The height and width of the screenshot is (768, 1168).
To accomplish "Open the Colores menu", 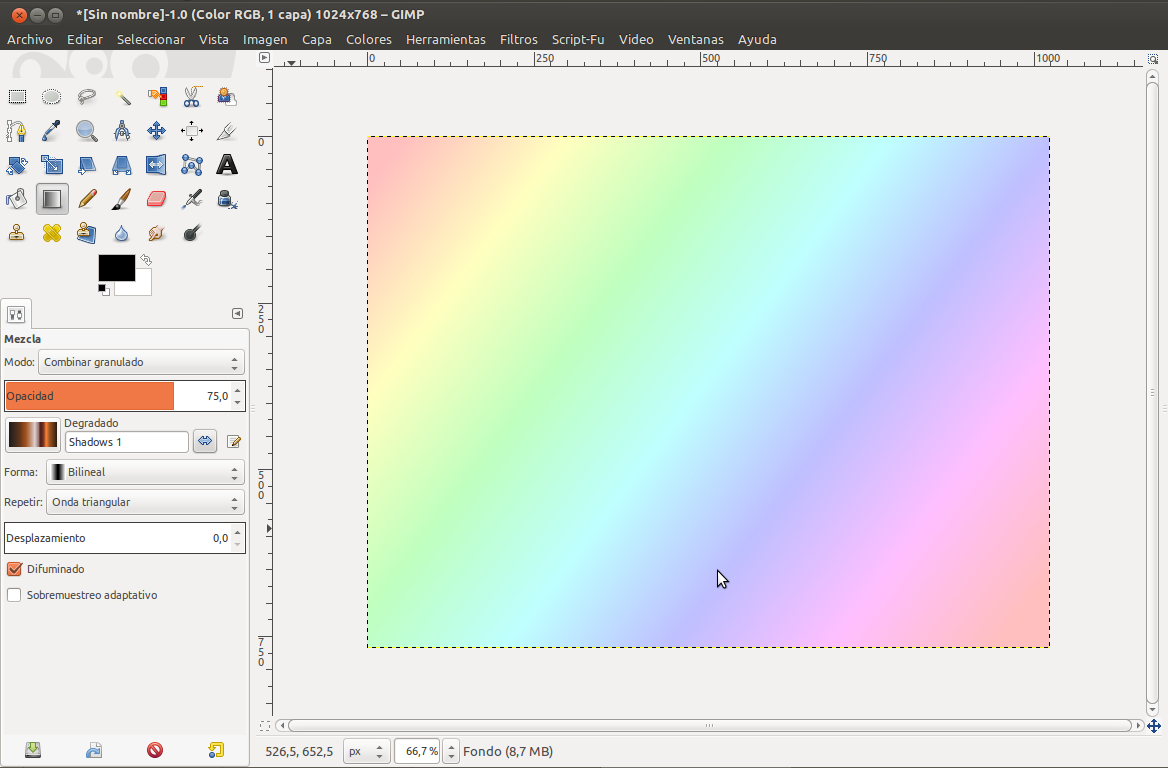I will 368,39.
